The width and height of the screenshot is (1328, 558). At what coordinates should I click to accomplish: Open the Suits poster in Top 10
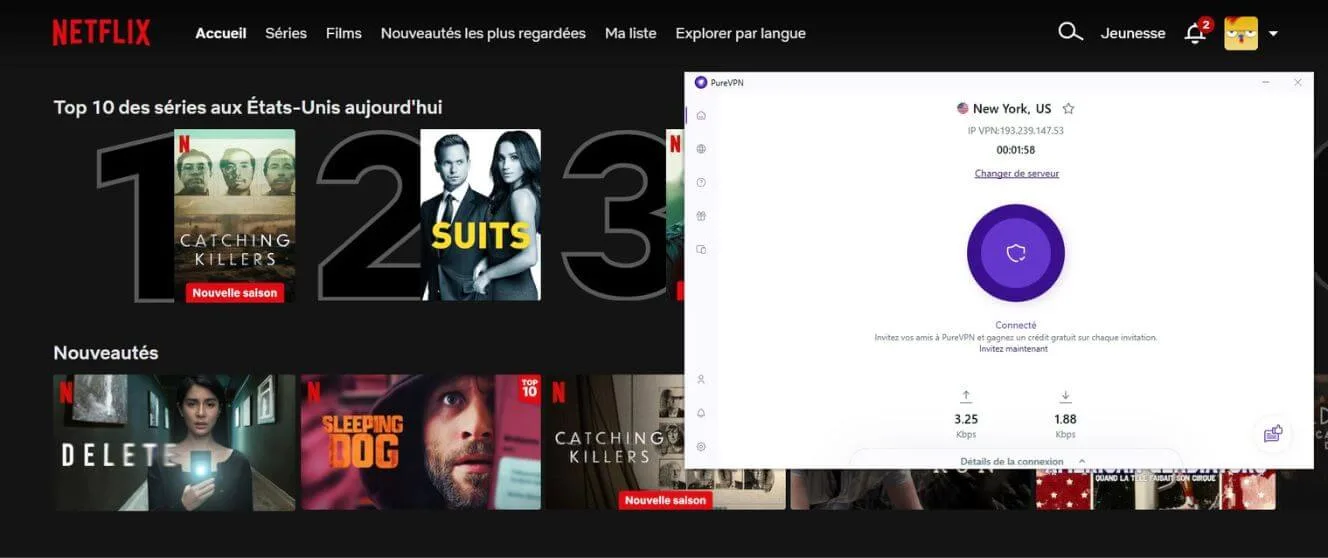pos(480,215)
